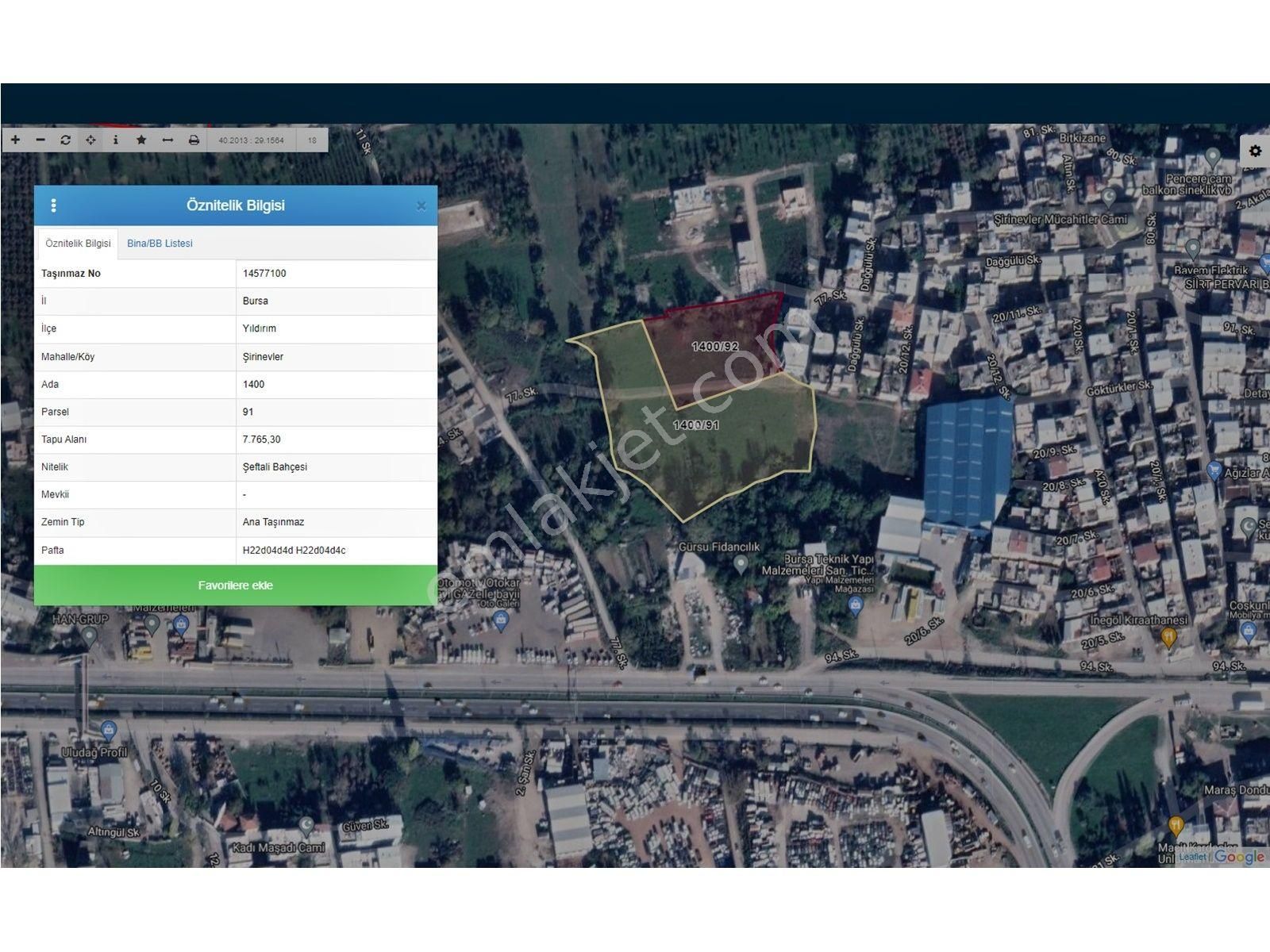Open favorites with the star icon
The width and height of the screenshot is (1270, 952).
141,140
